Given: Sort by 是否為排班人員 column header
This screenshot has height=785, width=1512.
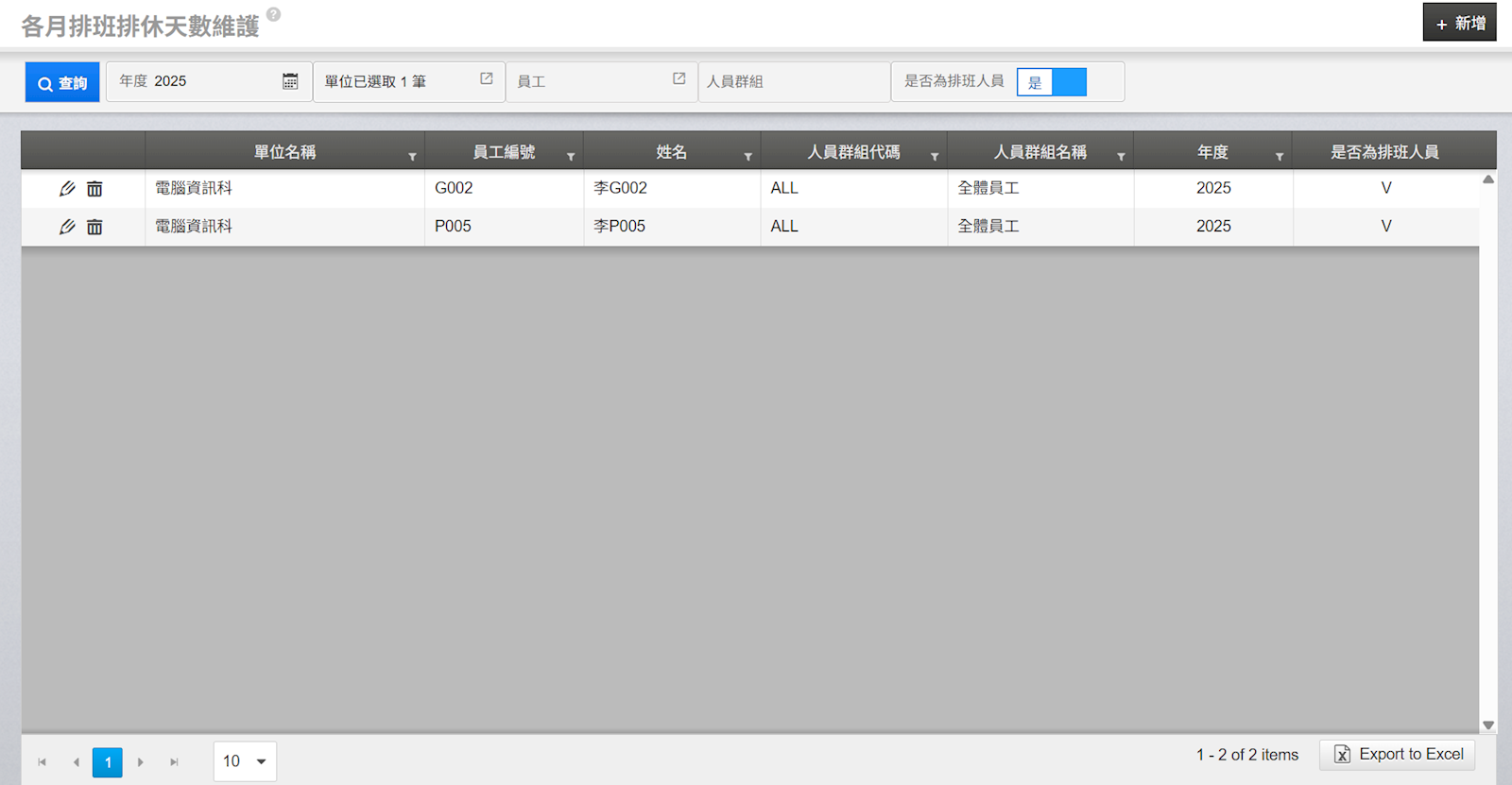Looking at the screenshot, I should pos(1384,151).
